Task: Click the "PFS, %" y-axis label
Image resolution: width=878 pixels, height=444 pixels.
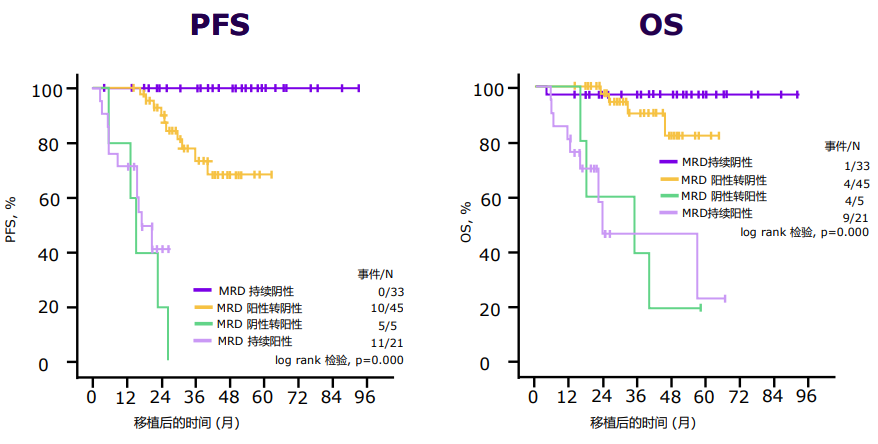Action: (13, 218)
